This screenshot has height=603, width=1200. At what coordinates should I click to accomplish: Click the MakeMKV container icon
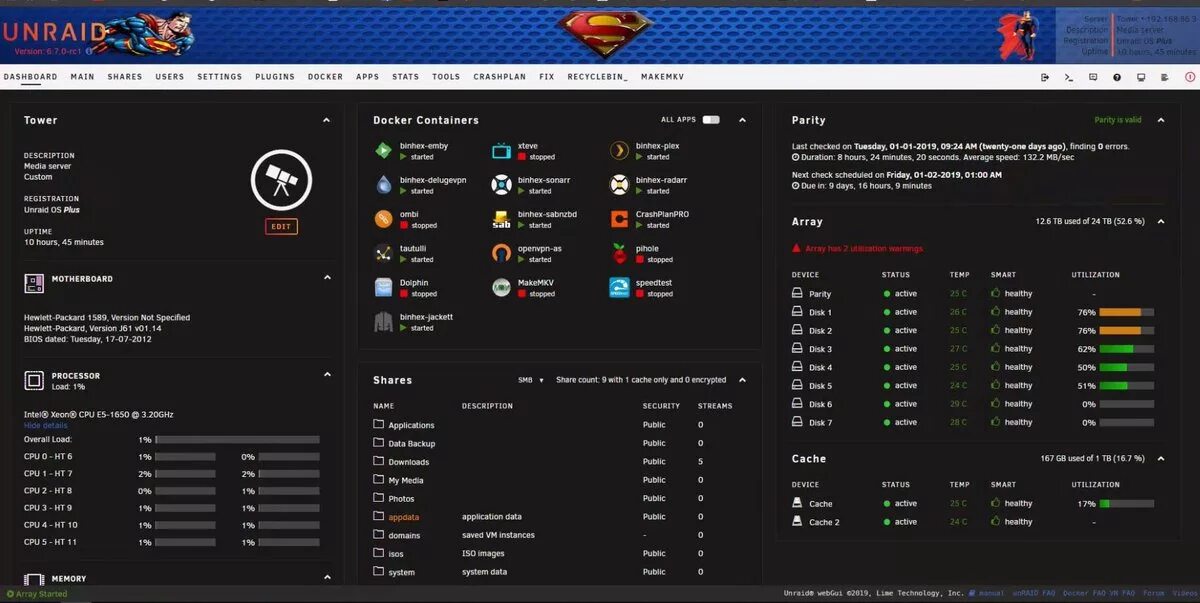point(501,288)
